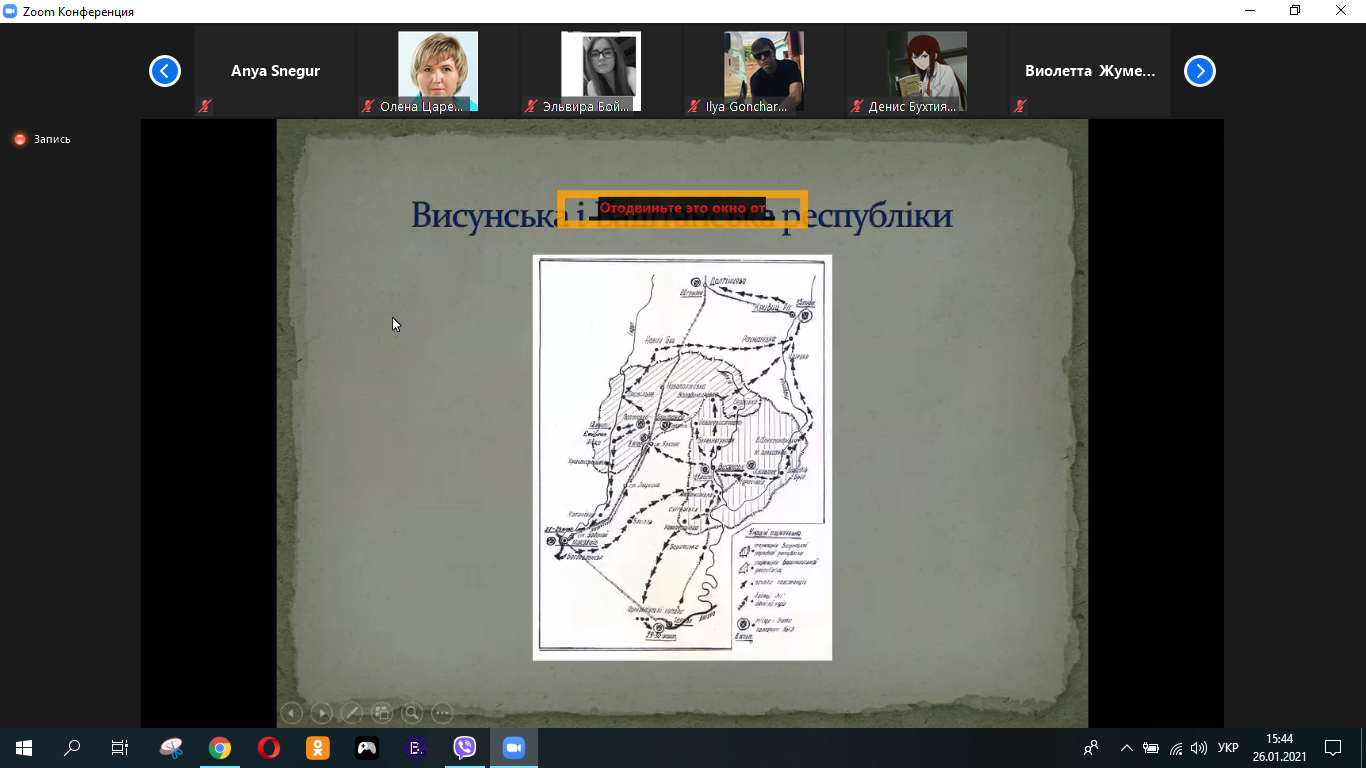Open the slideshow see-all-slides icon

[381, 713]
